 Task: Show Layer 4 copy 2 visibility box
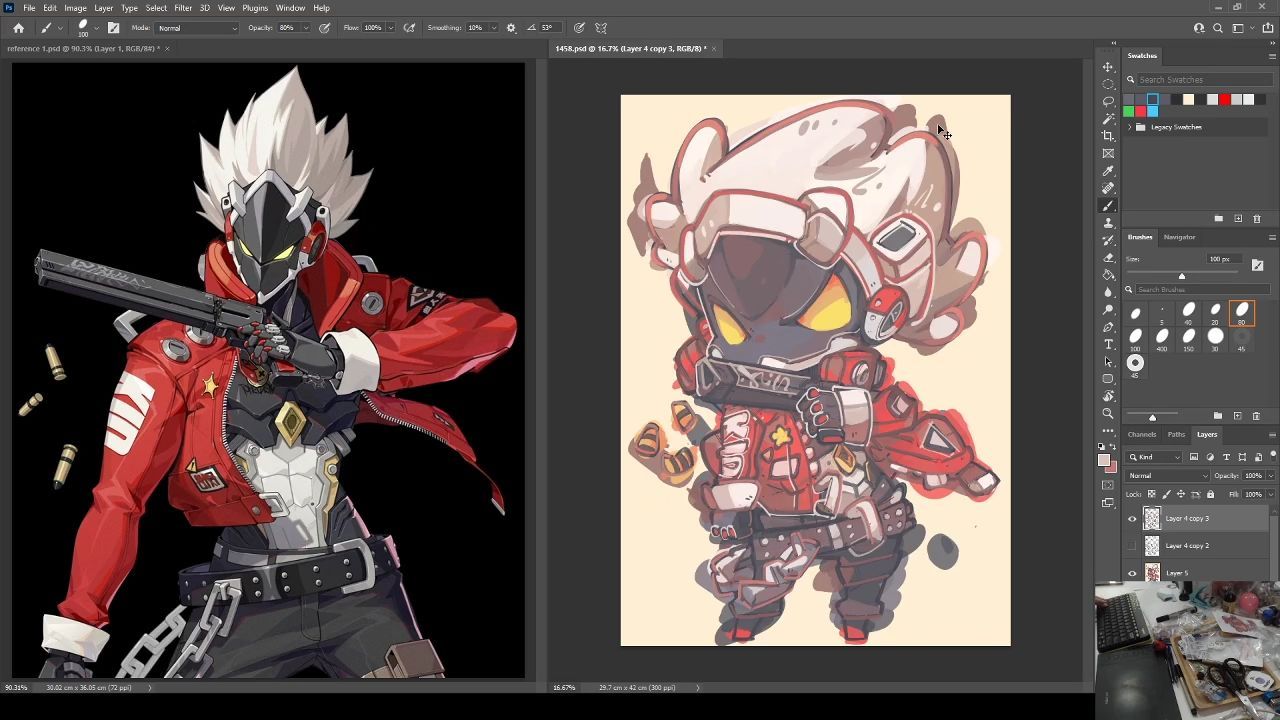click(x=1132, y=546)
